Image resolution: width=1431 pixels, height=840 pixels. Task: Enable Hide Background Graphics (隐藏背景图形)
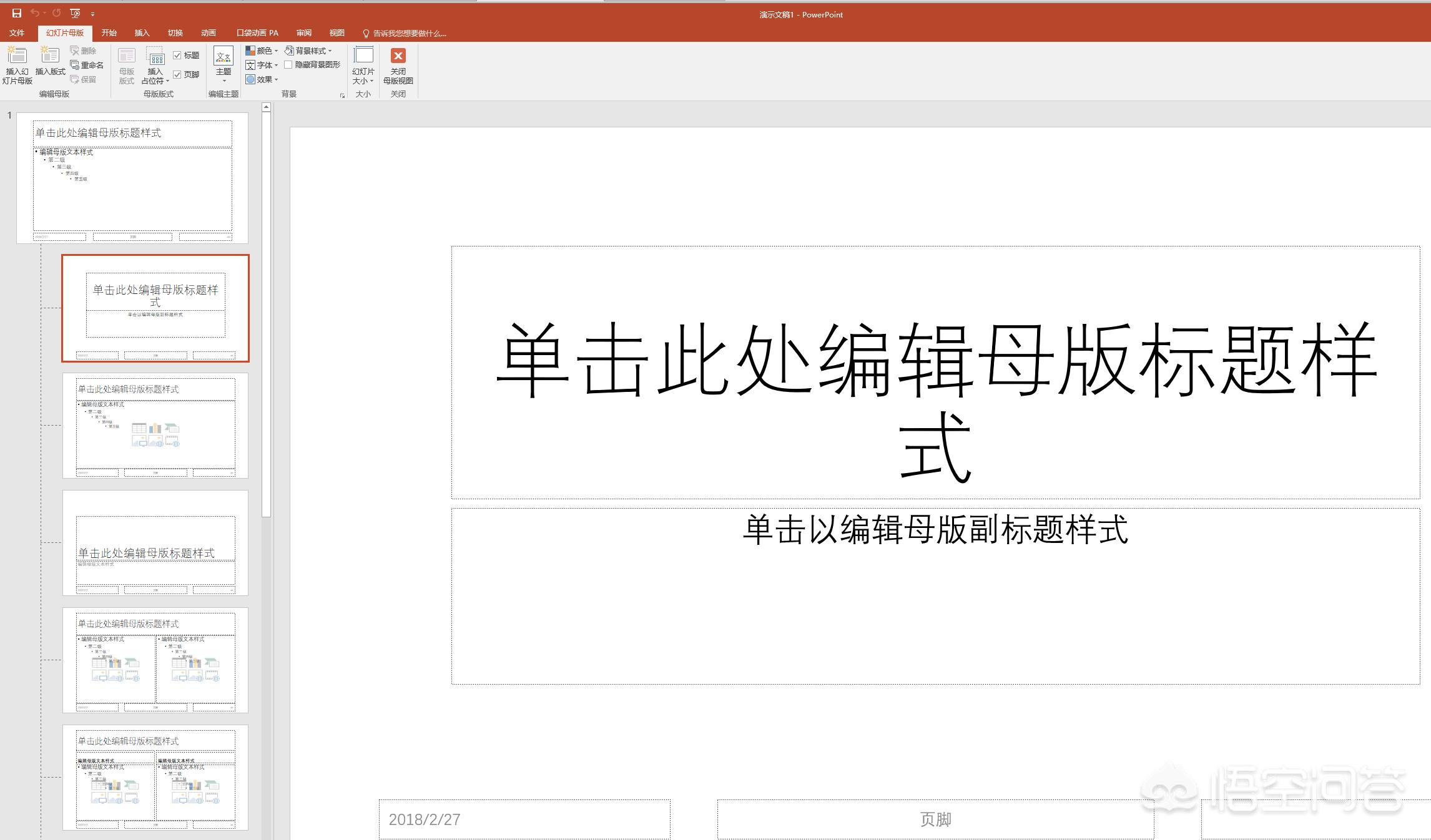coord(288,65)
